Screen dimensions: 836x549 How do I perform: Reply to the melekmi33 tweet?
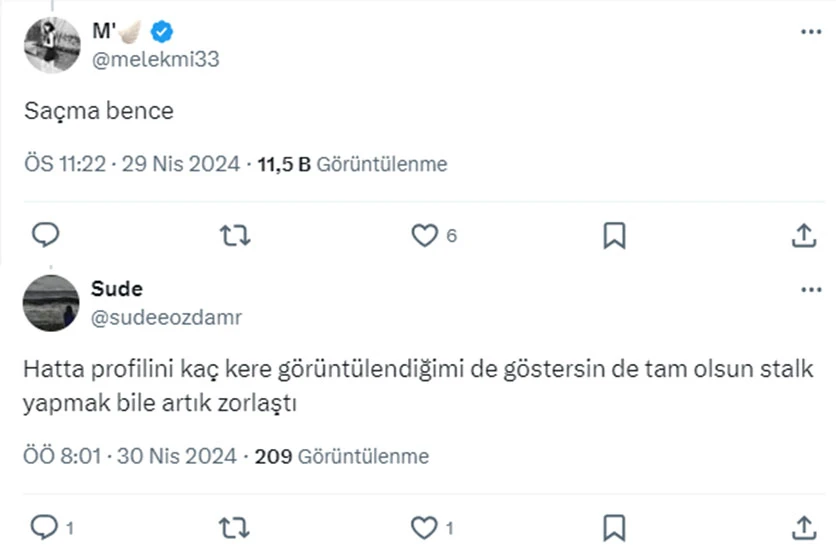(x=46, y=235)
